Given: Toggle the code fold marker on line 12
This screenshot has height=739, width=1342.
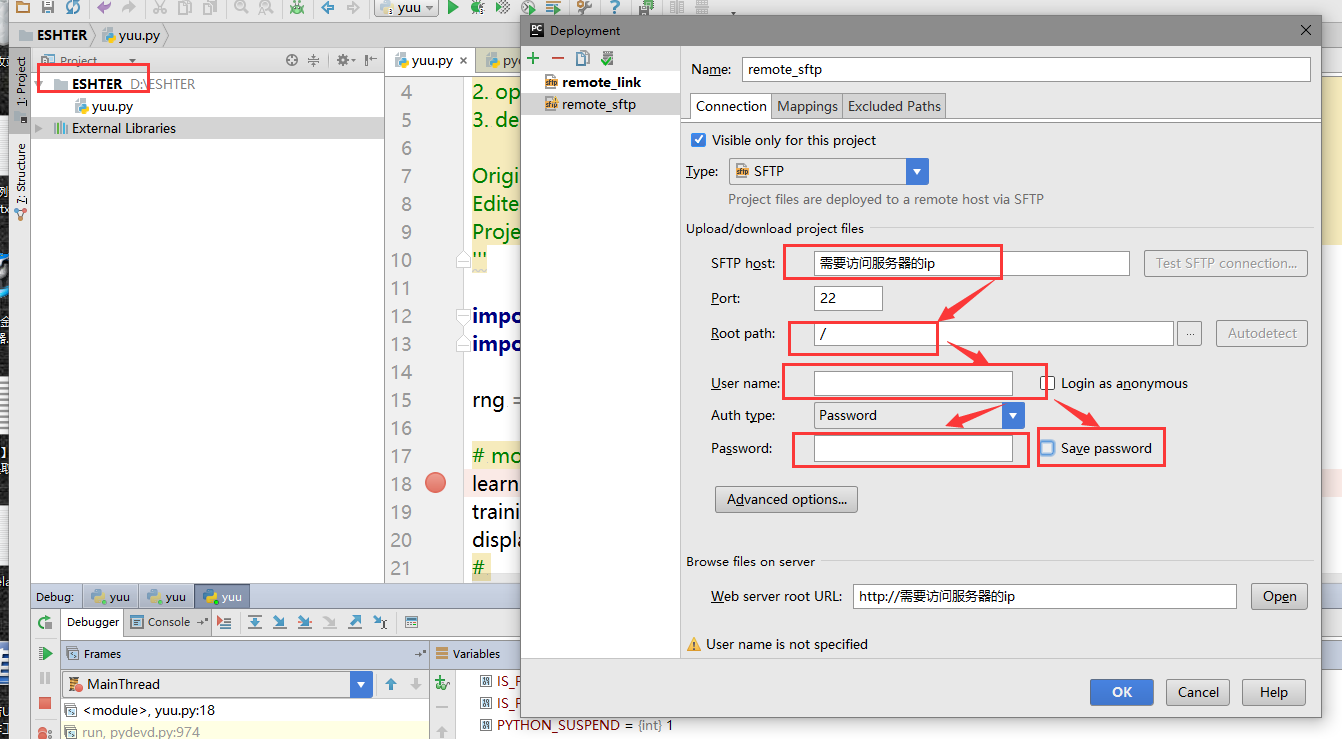Looking at the screenshot, I should click(463, 316).
